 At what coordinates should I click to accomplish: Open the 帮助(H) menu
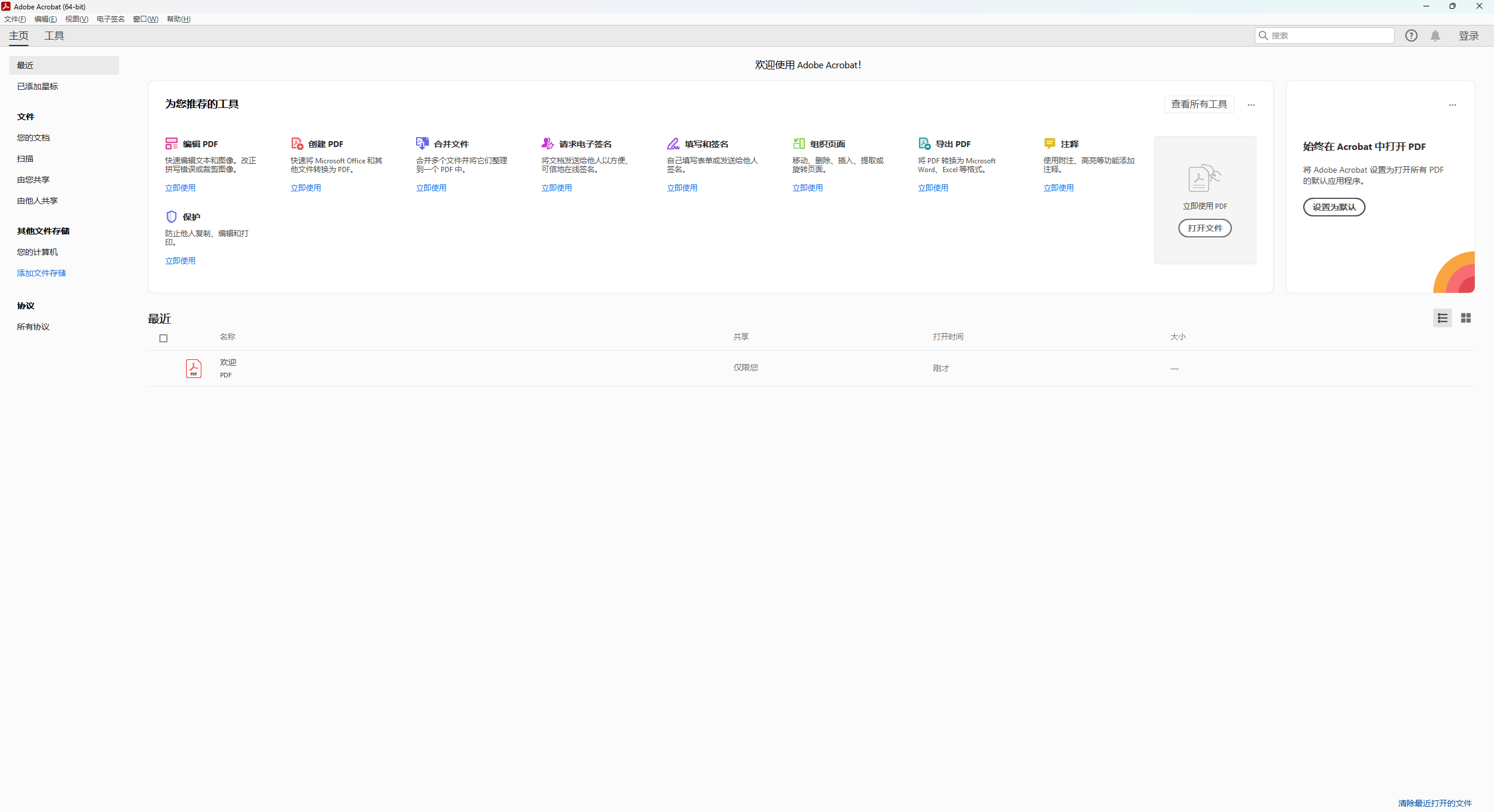click(x=179, y=19)
